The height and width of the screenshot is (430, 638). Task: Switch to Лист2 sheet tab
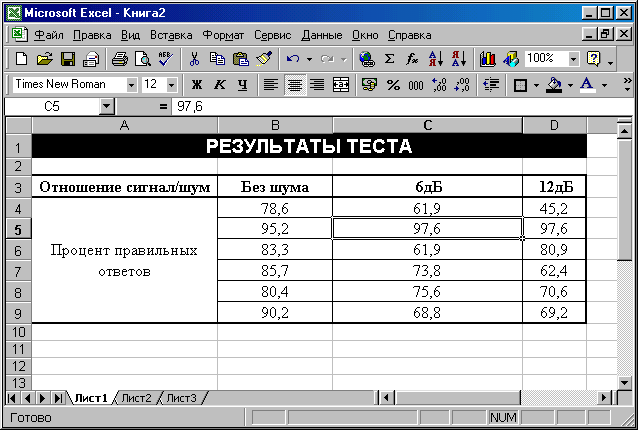click(x=136, y=398)
